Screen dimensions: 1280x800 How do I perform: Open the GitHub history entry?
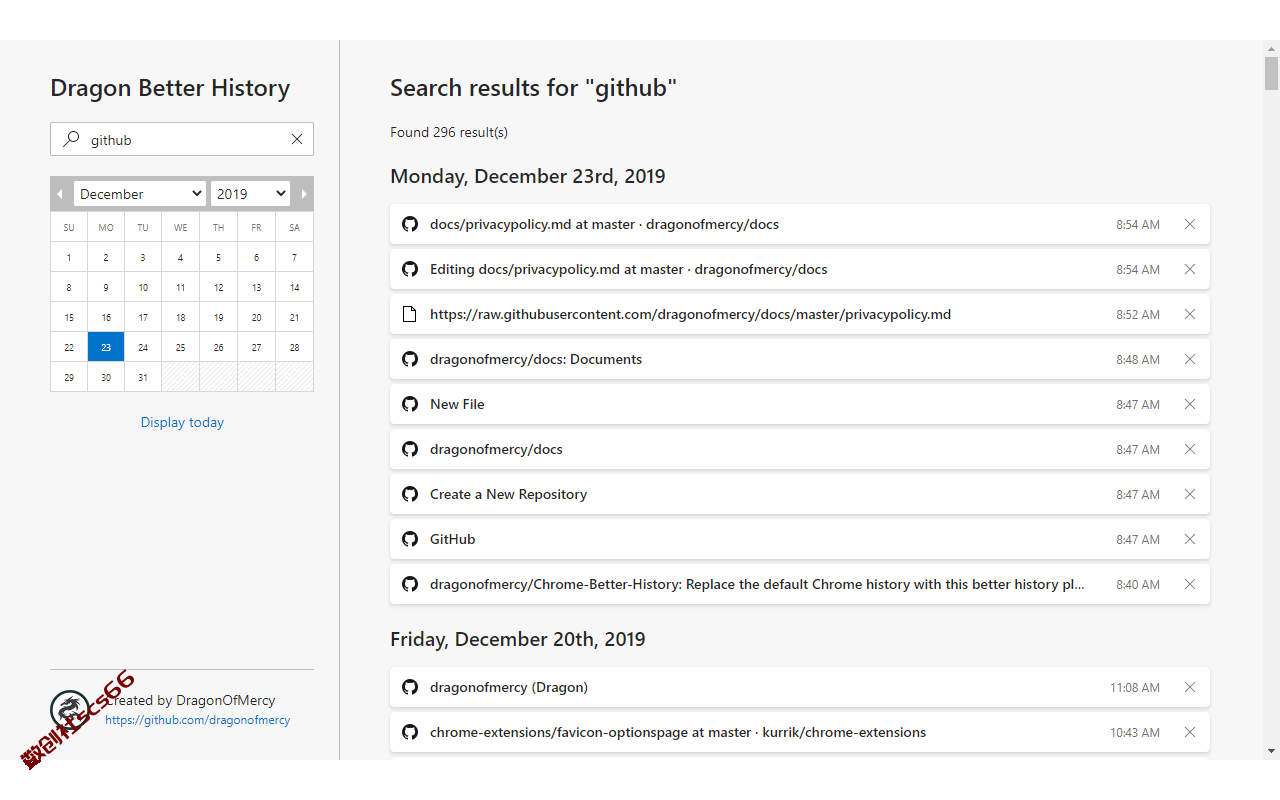click(800, 539)
